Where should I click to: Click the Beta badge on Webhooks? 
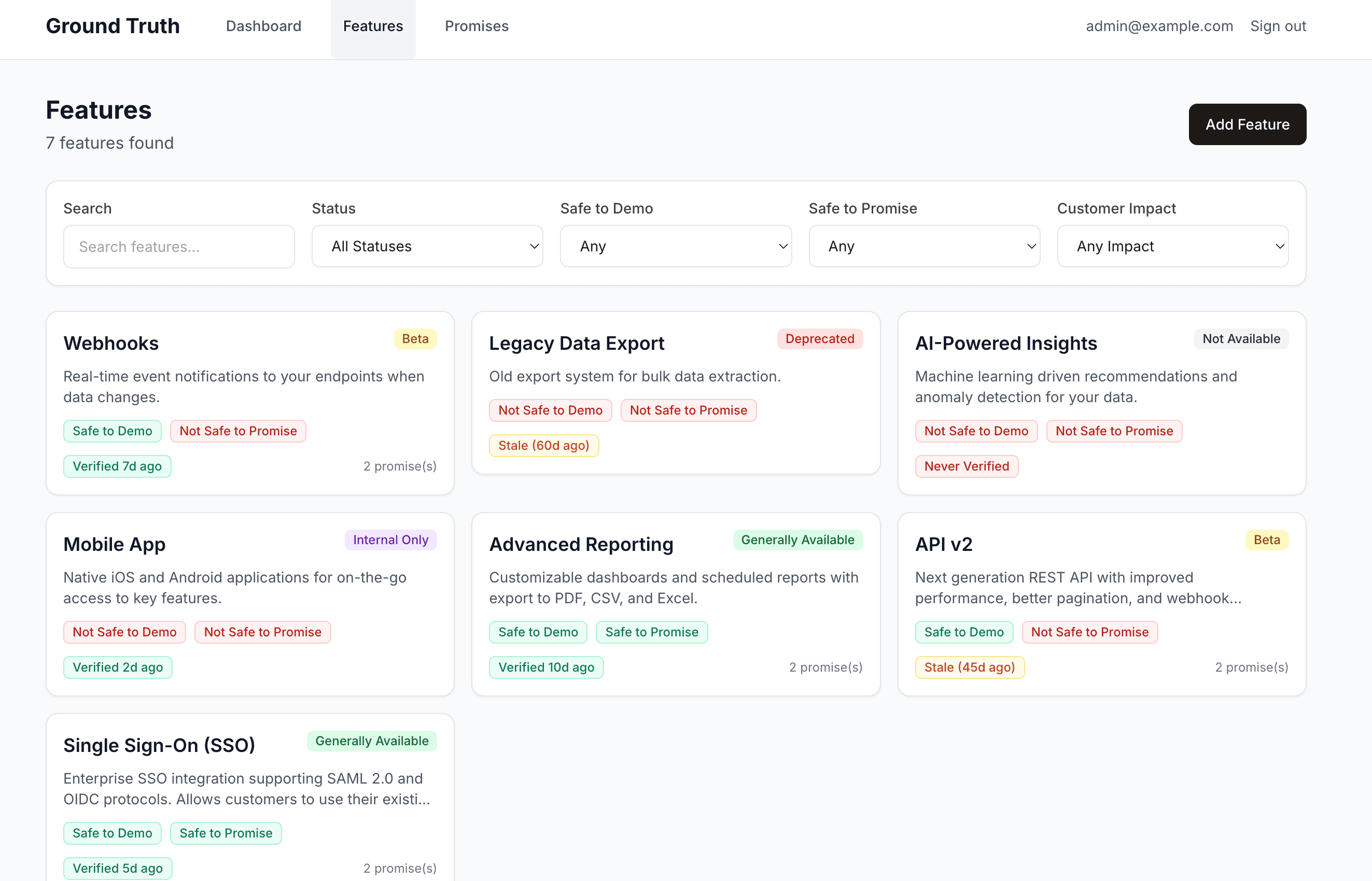(x=415, y=339)
